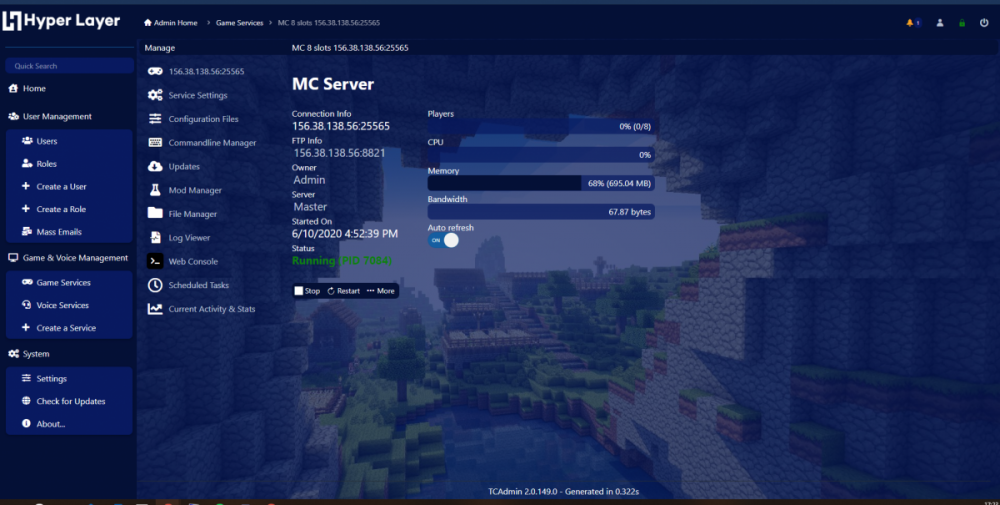The height and width of the screenshot is (505, 1000).
Task: Collapse the System sidebar section
Action: [x=35, y=354]
